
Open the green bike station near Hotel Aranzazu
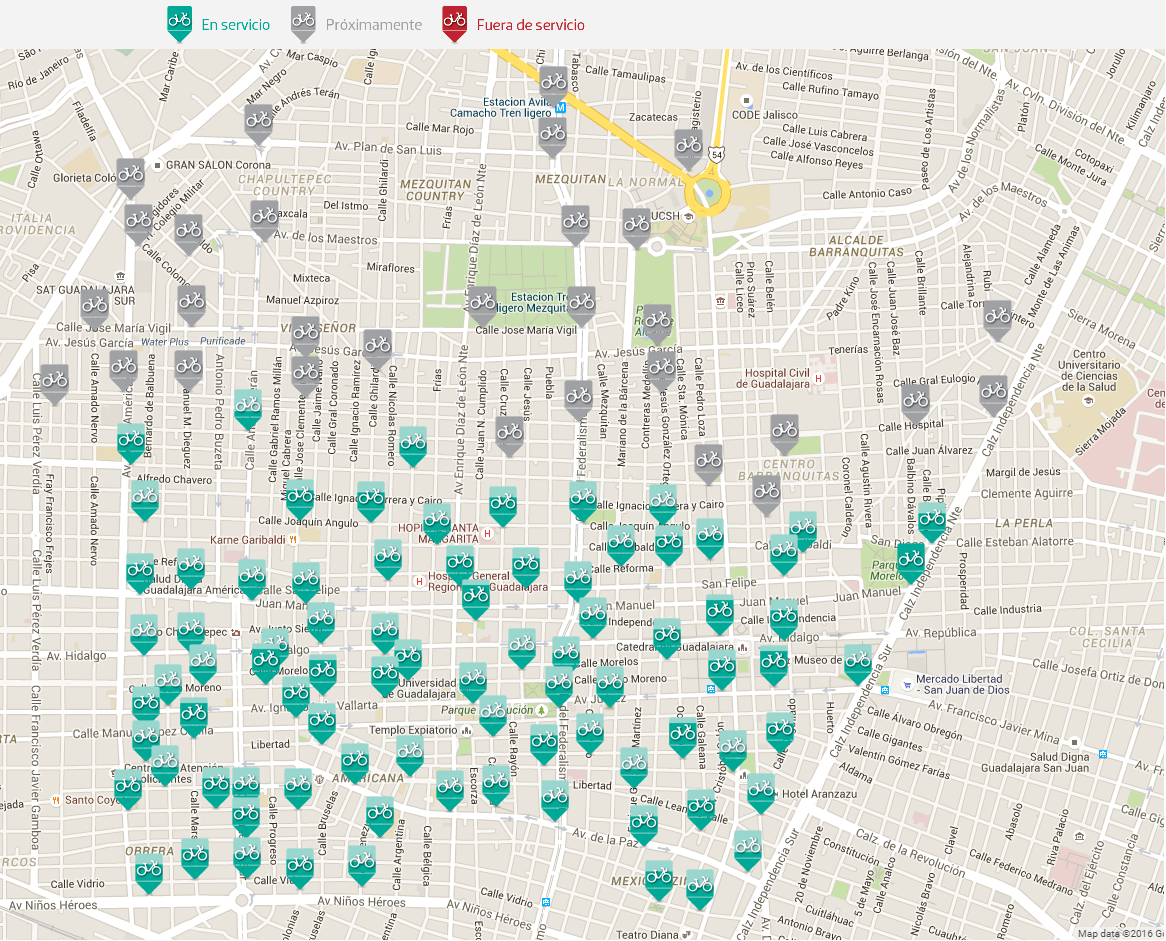[761, 790]
